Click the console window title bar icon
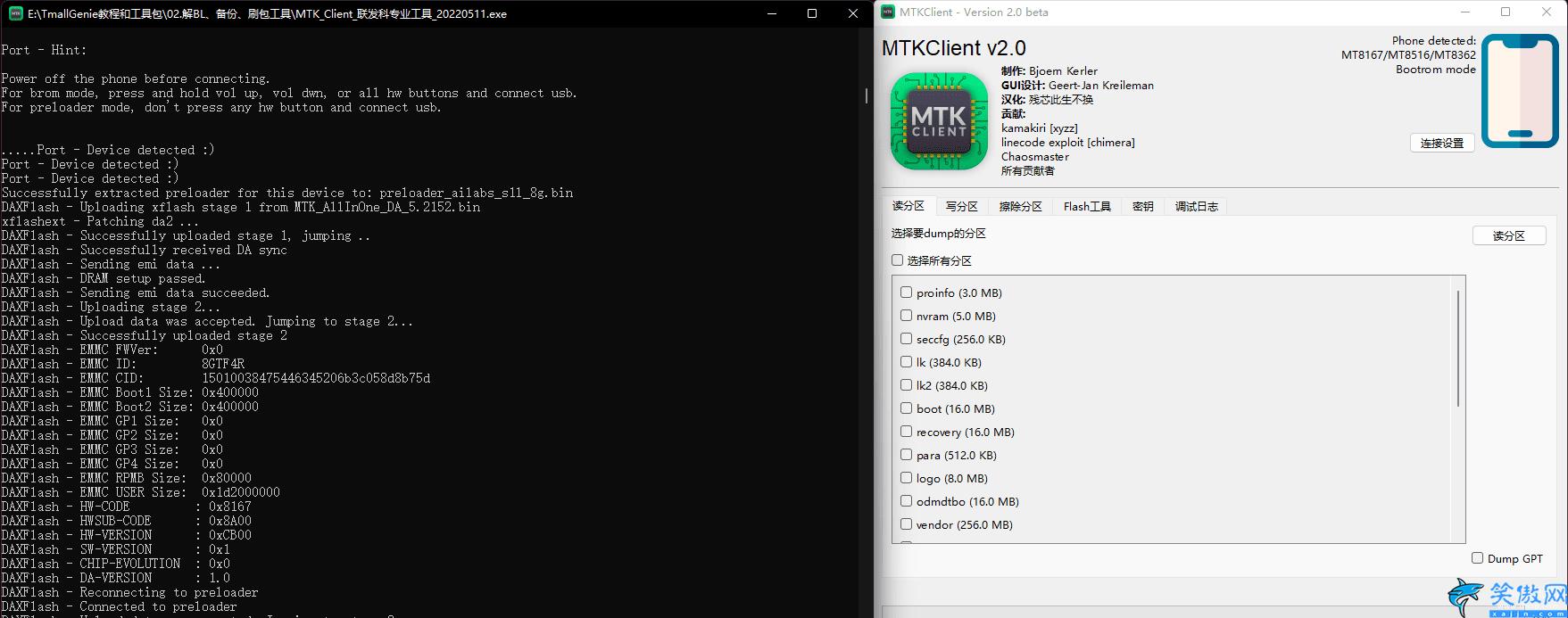Screen dimensions: 1568x618 coord(16,13)
